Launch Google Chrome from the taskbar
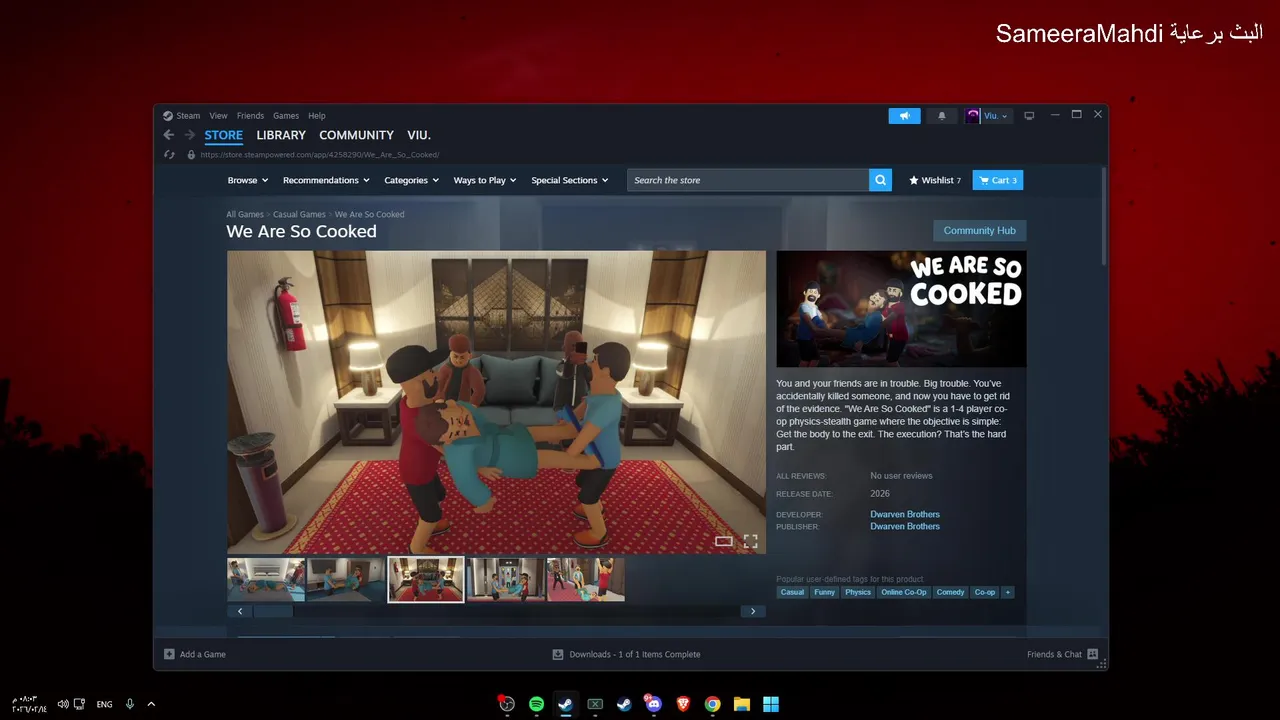The image size is (1280, 720). click(712, 704)
